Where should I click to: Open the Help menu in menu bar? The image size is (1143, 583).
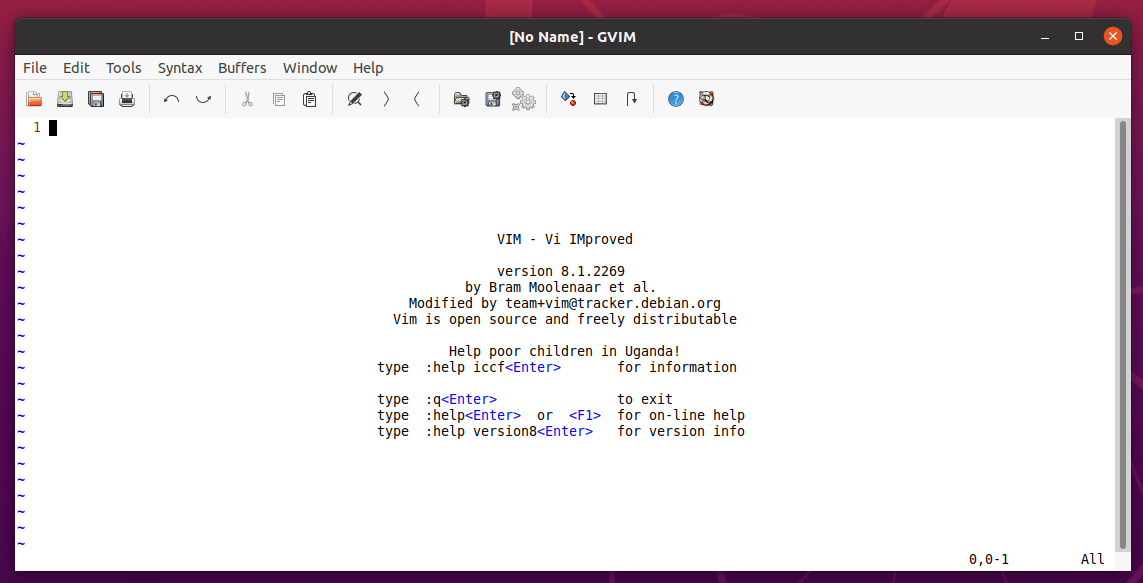click(368, 68)
